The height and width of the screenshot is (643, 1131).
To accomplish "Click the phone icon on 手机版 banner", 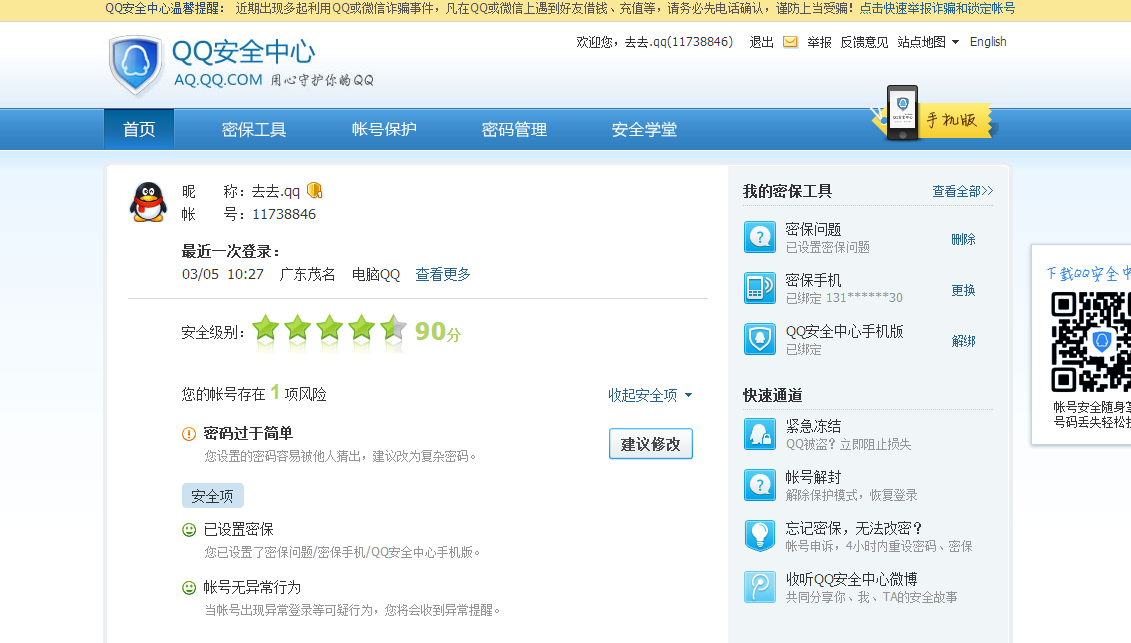I will pos(902,113).
